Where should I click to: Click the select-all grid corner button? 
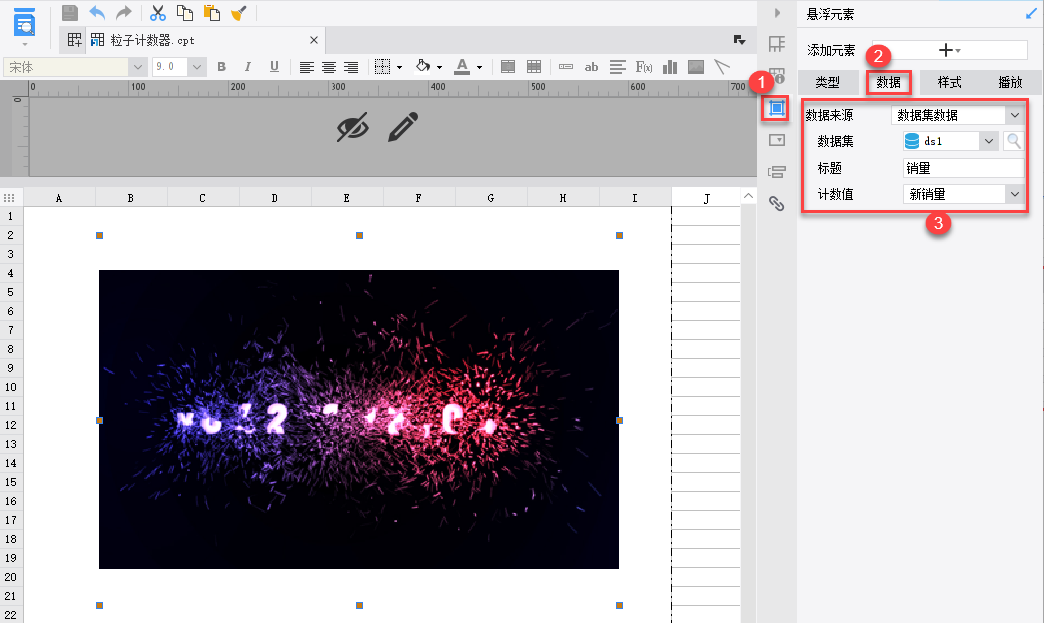[9, 198]
